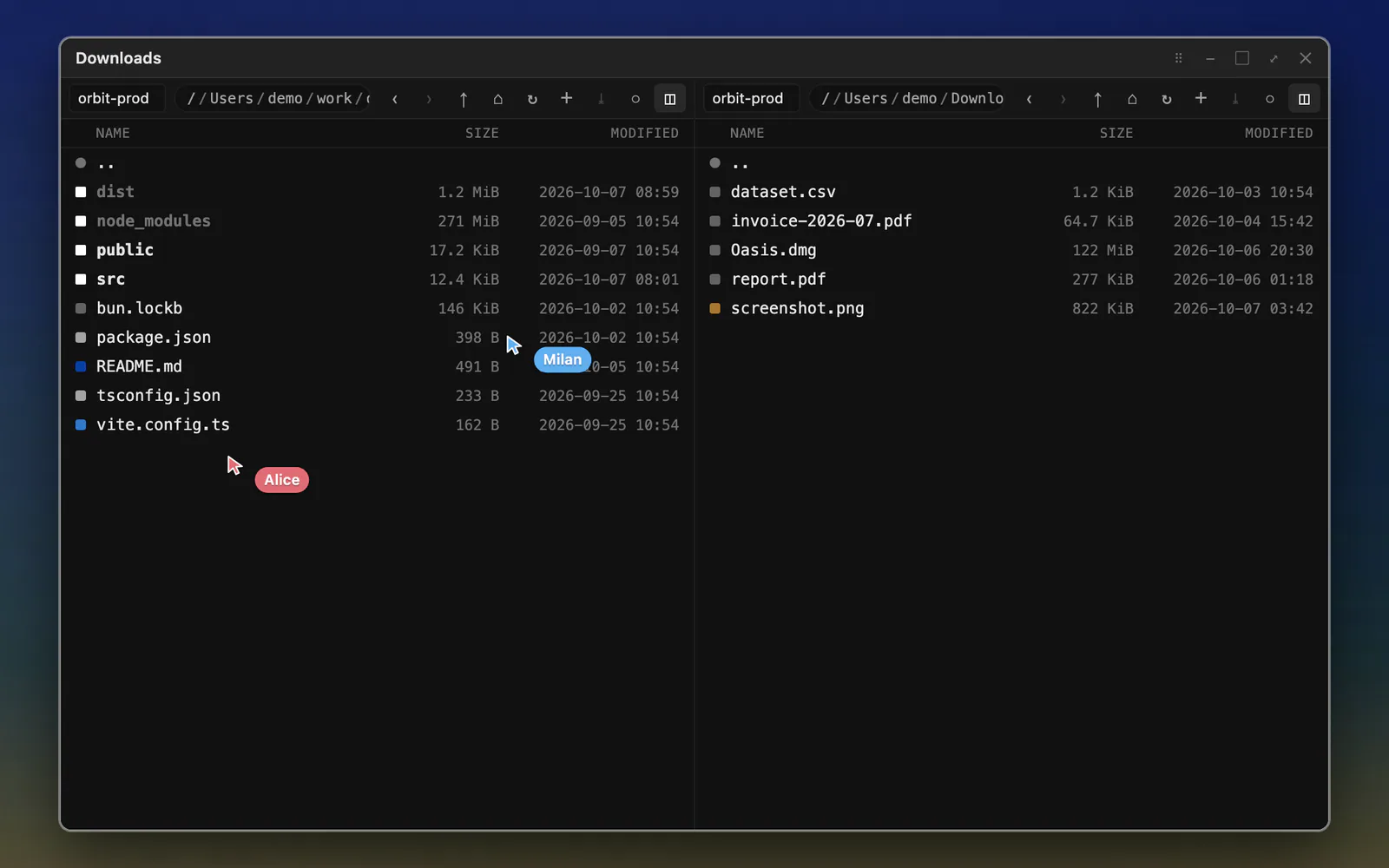
Task: Click the screenshot.png orange file icon
Action: click(715, 308)
